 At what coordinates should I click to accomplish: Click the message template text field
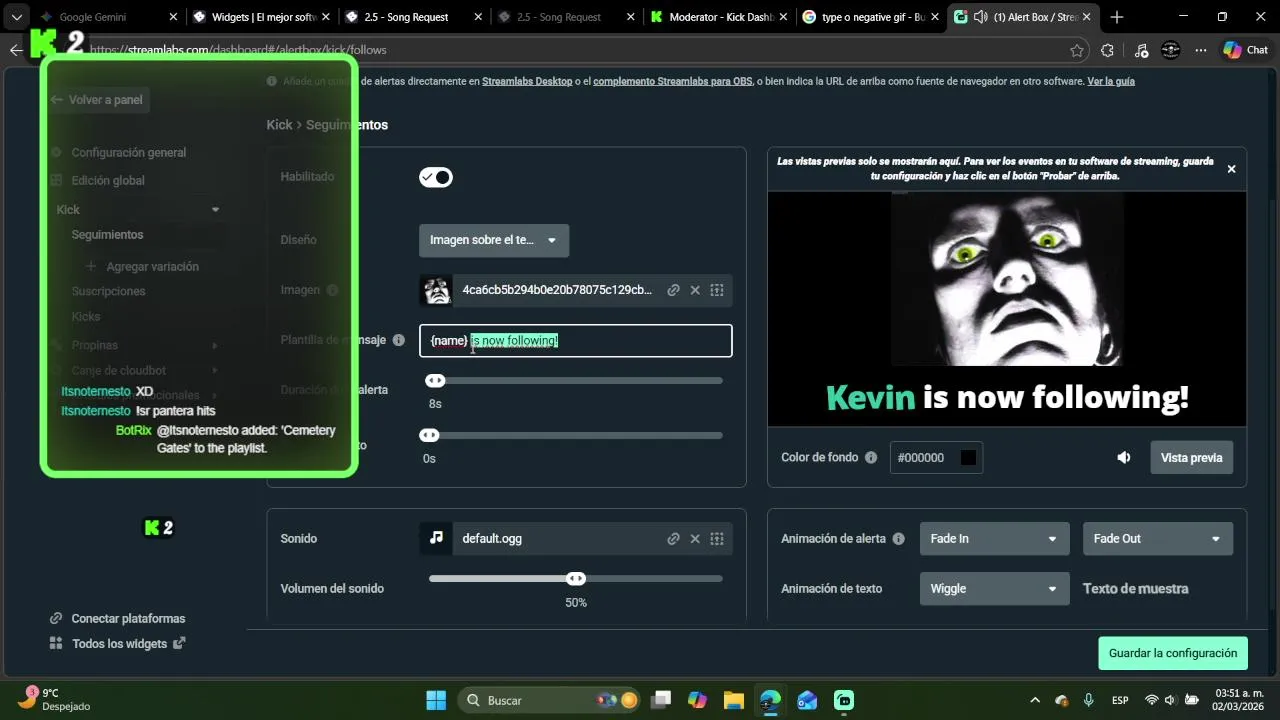point(576,341)
